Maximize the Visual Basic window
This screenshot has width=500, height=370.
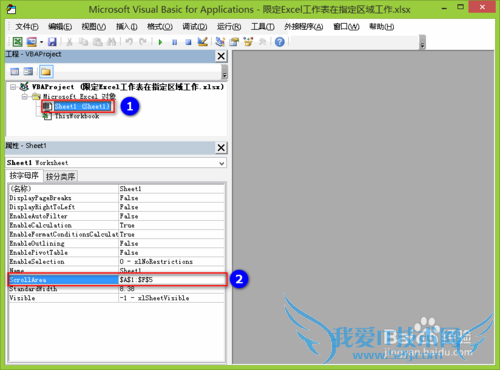tap(460, 7)
